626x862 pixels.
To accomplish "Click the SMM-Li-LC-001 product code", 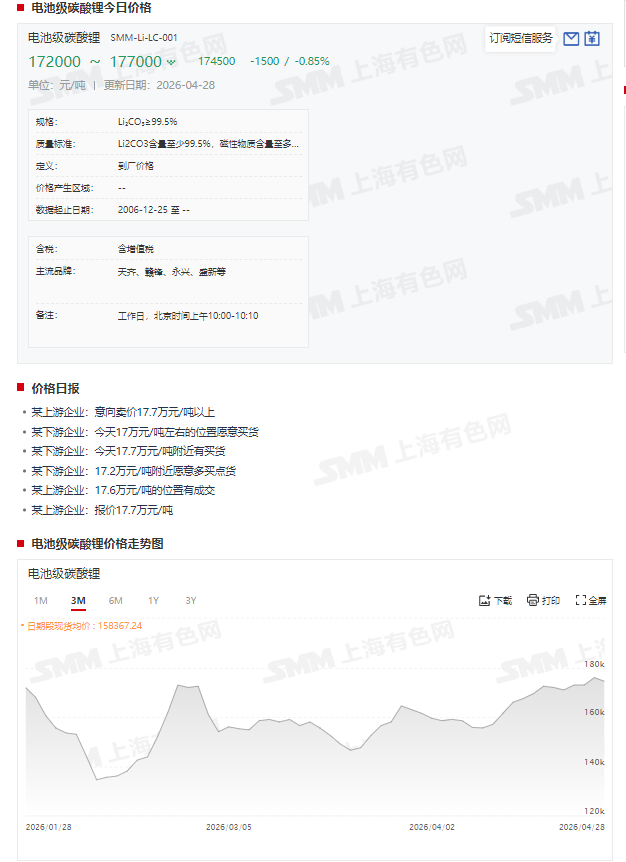I will click(144, 38).
